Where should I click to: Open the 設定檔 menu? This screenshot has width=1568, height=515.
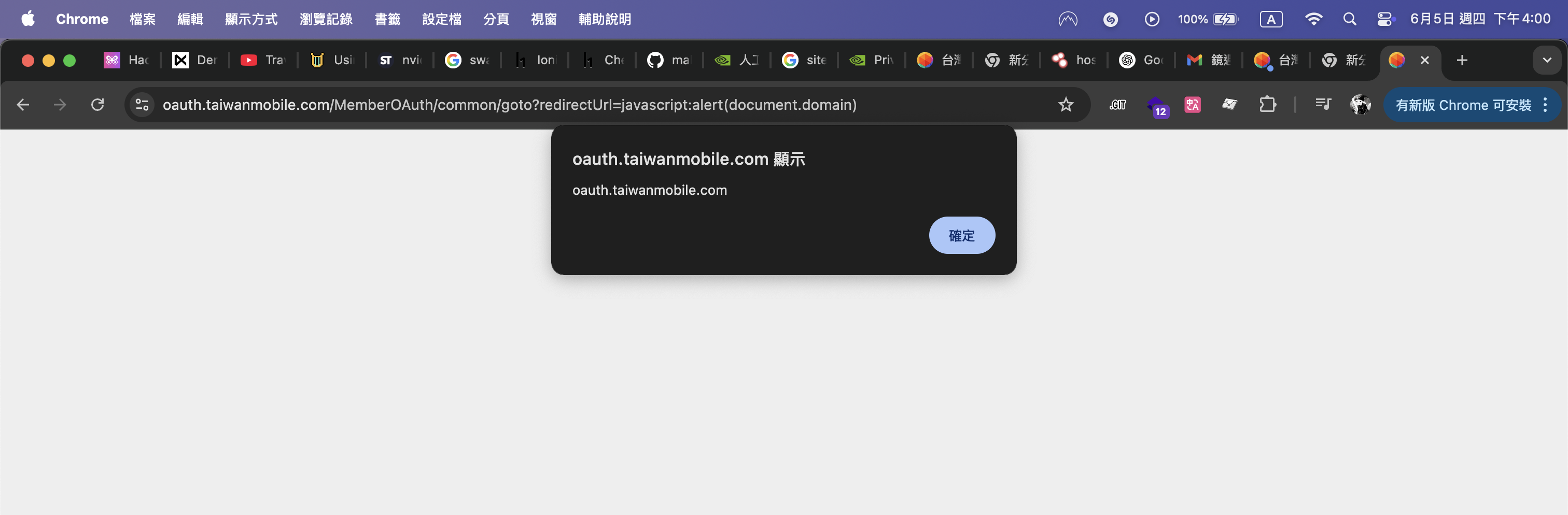click(x=441, y=19)
